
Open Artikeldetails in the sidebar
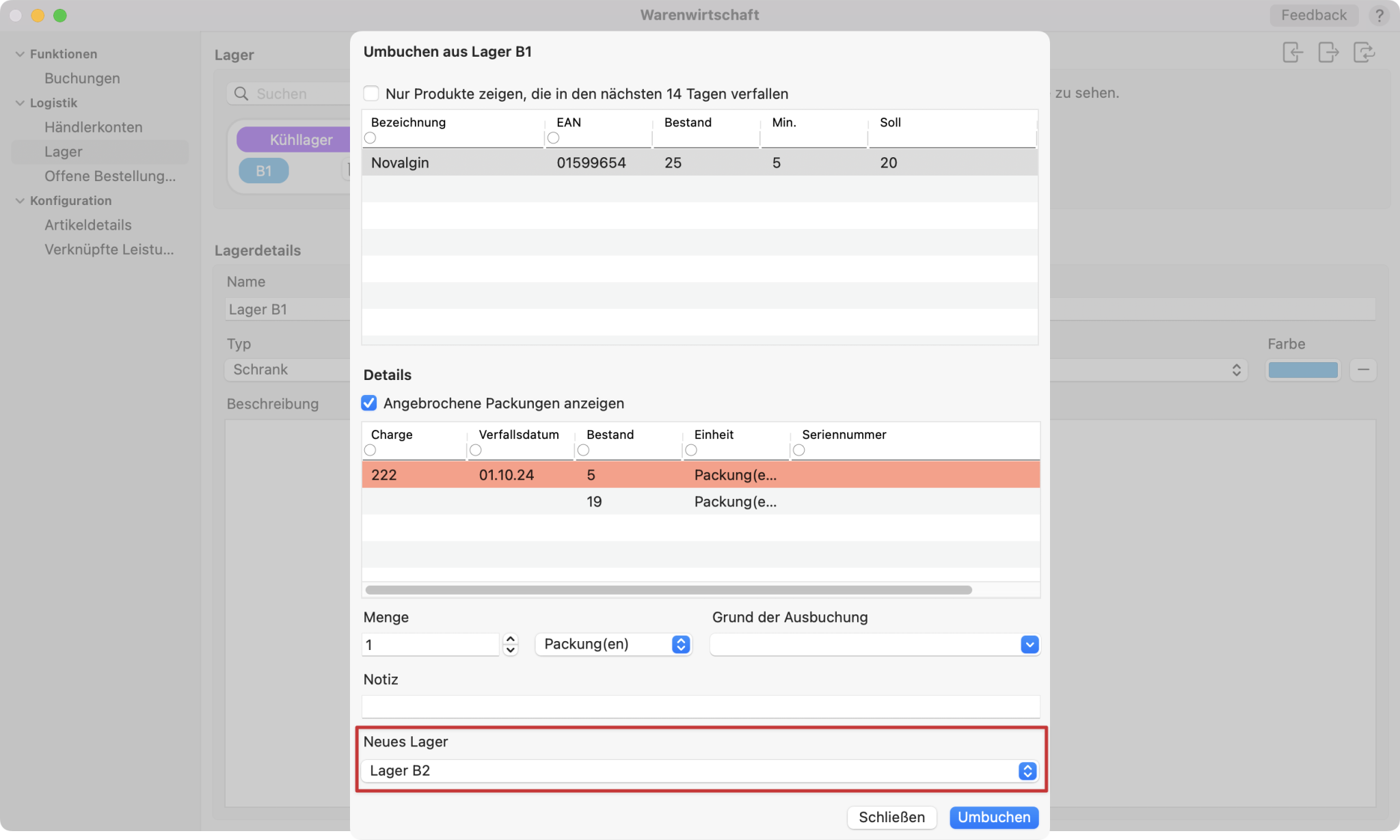tap(88, 225)
